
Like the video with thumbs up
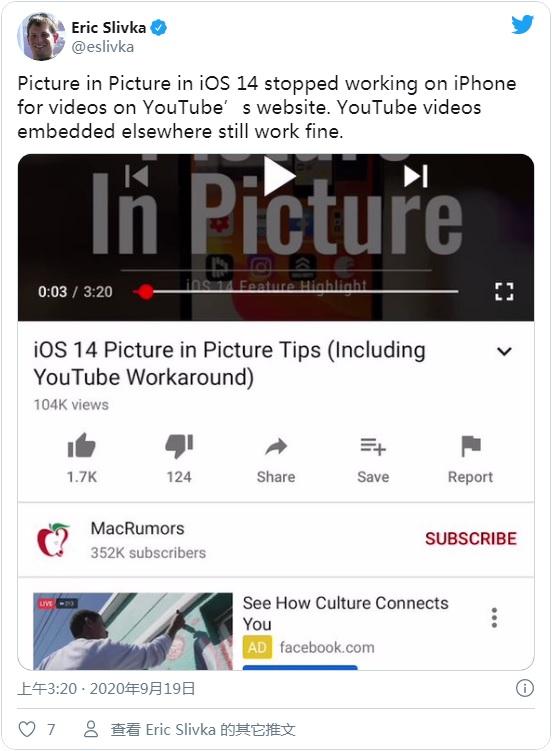click(81, 446)
